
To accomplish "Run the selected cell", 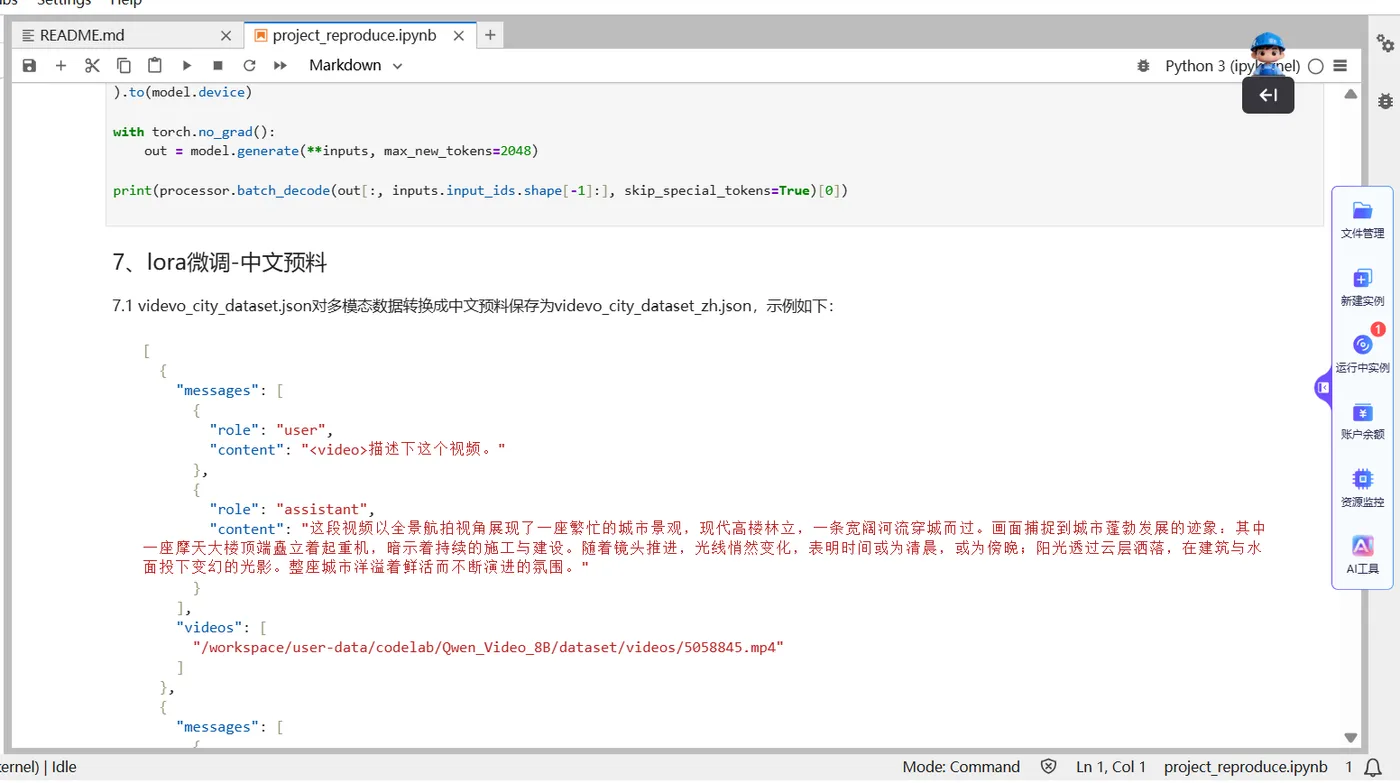I will 187,65.
